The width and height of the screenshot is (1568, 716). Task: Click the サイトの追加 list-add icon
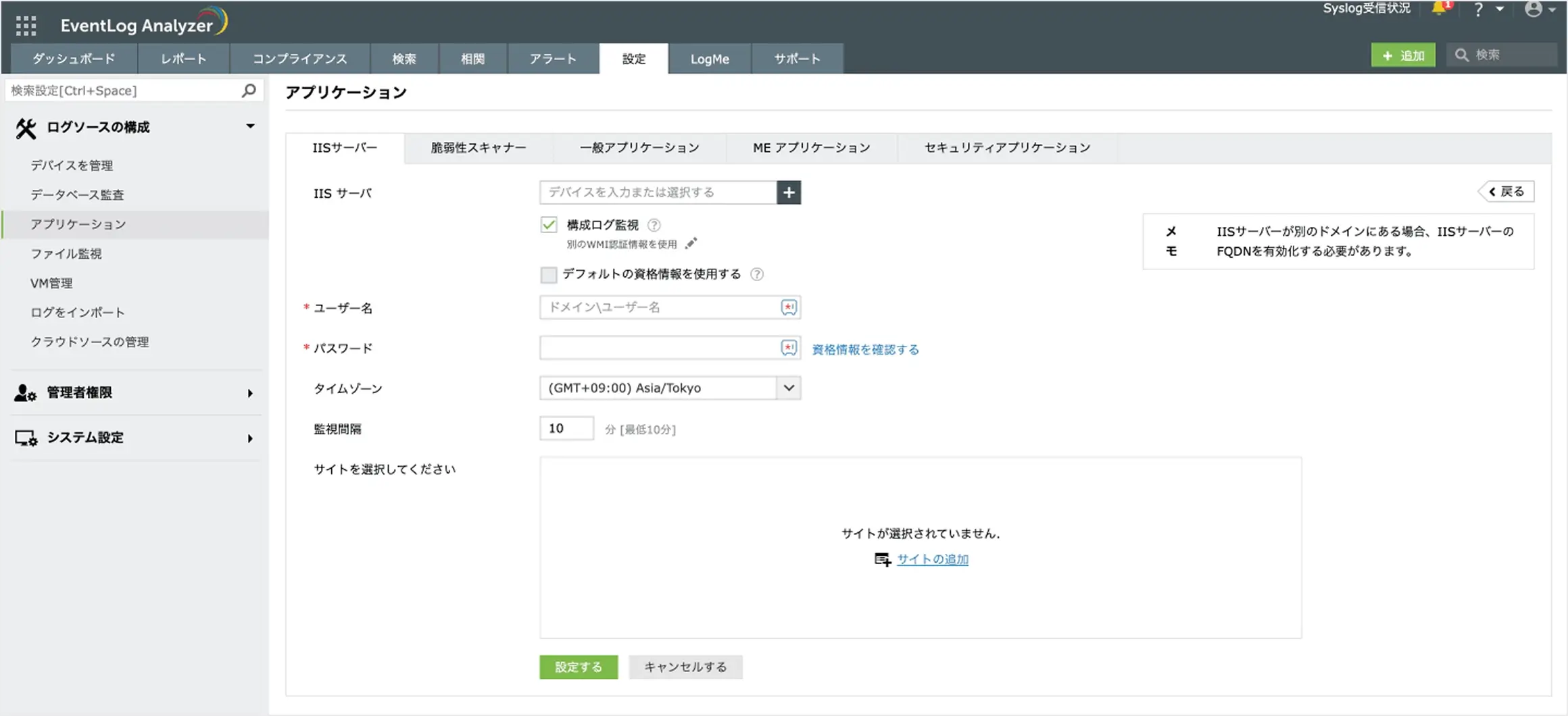[x=883, y=559]
